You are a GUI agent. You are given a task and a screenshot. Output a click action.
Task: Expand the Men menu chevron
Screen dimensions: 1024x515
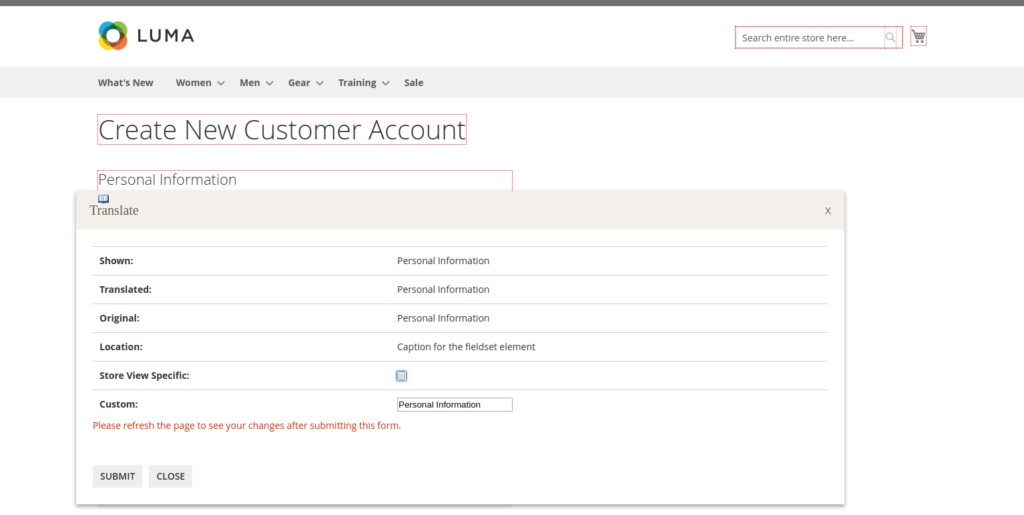[269, 83]
